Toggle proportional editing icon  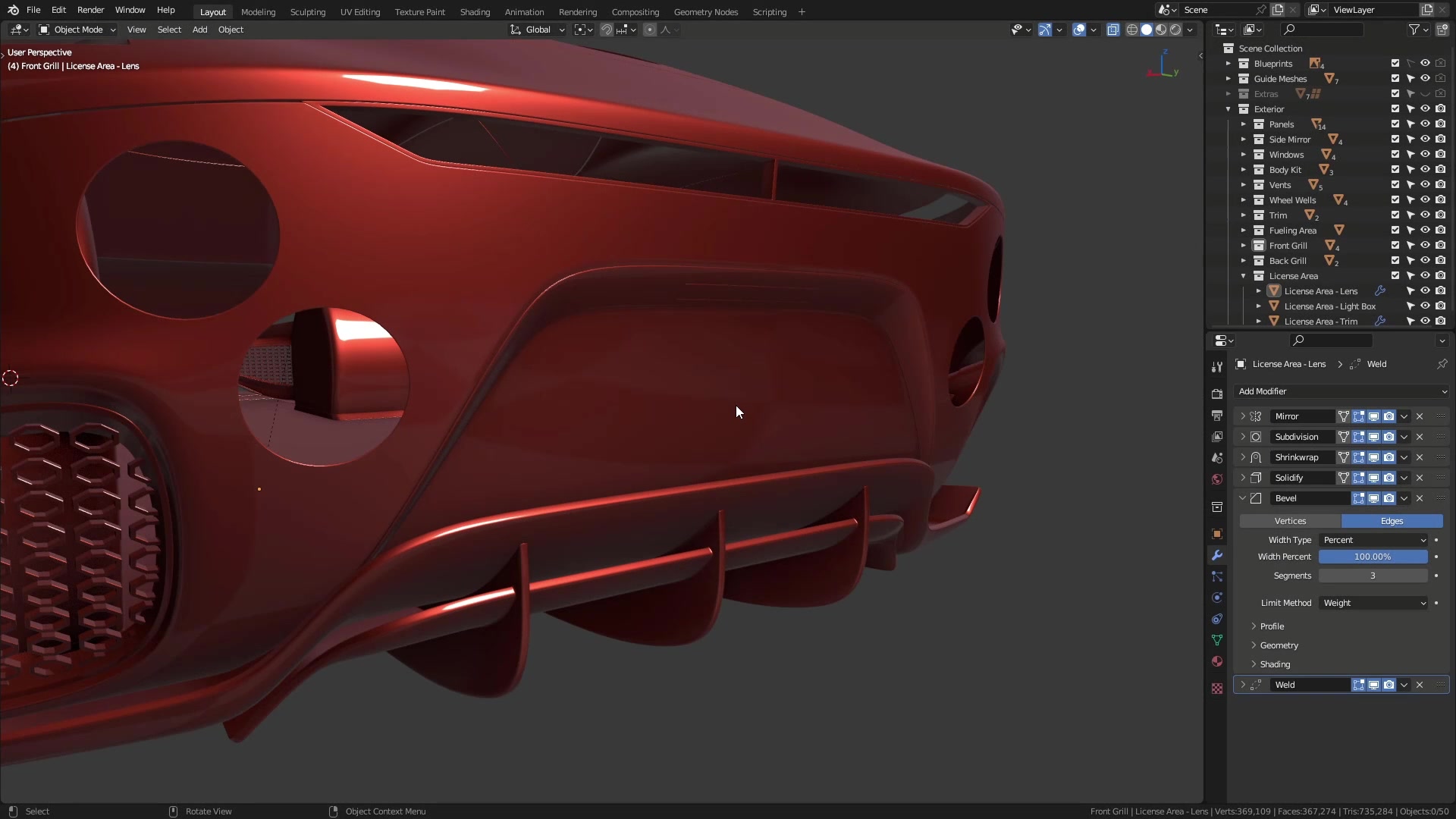(650, 30)
